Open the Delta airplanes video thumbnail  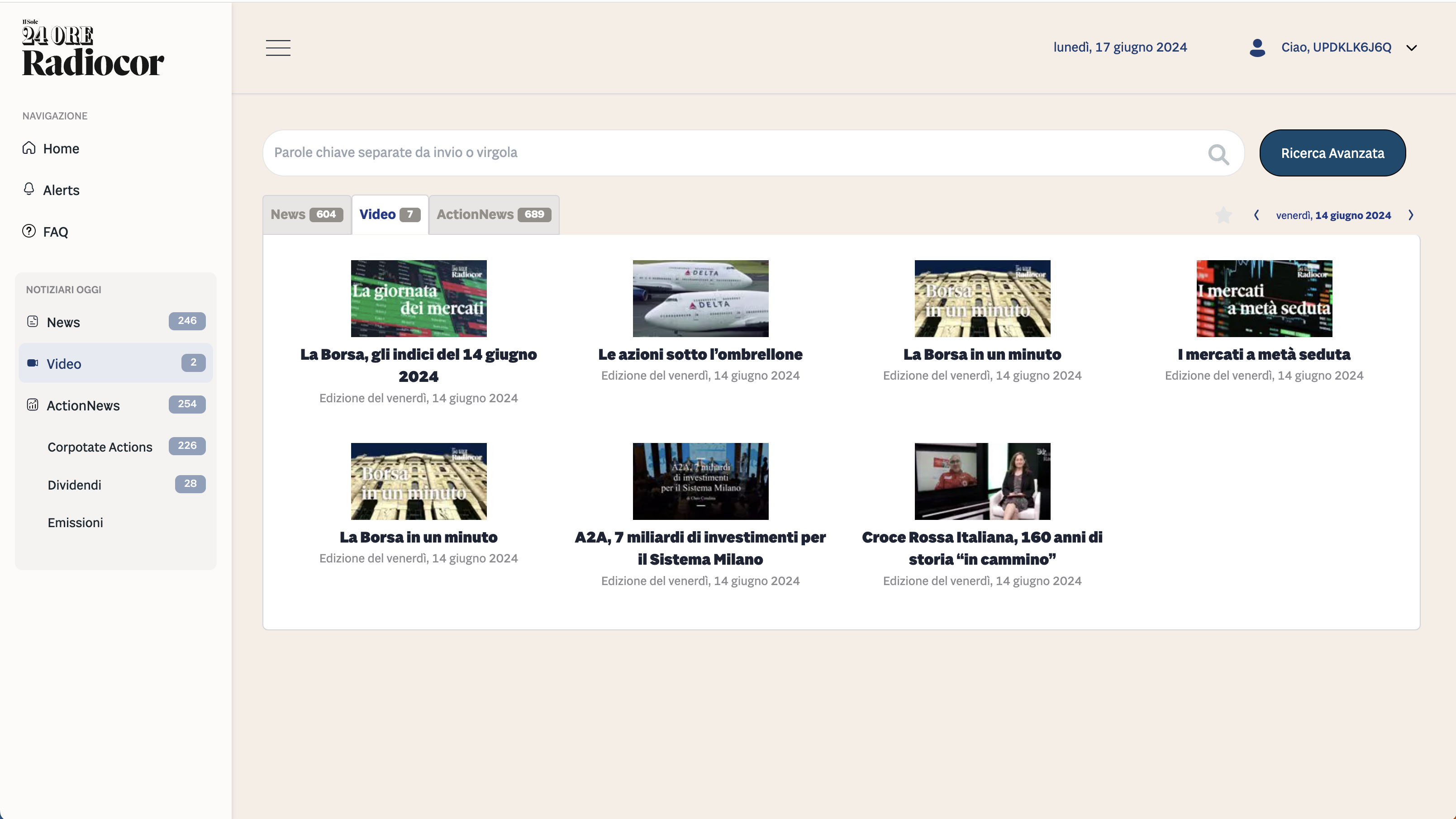click(x=700, y=299)
